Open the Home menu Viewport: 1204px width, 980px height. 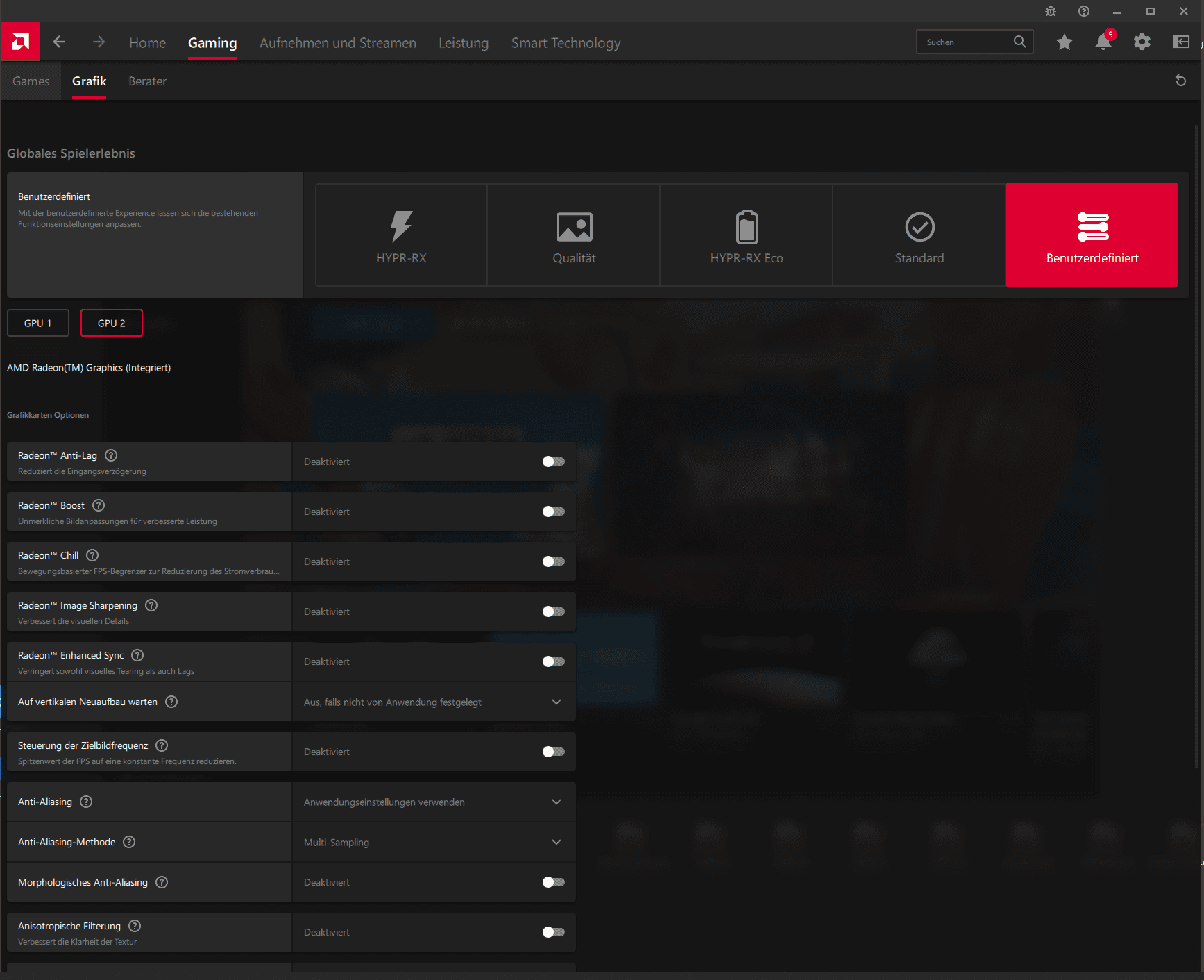tap(148, 42)
